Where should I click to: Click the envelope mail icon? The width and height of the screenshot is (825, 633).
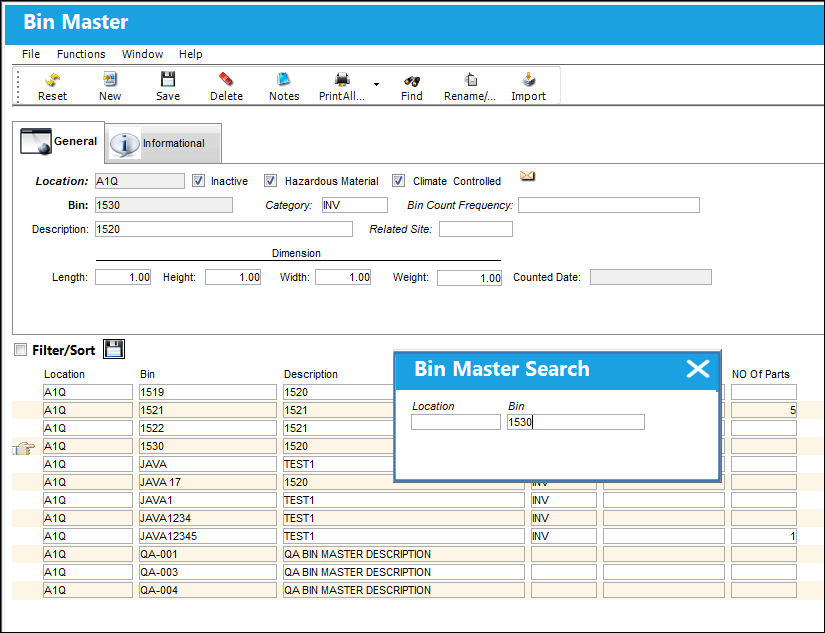coord(527,176)
